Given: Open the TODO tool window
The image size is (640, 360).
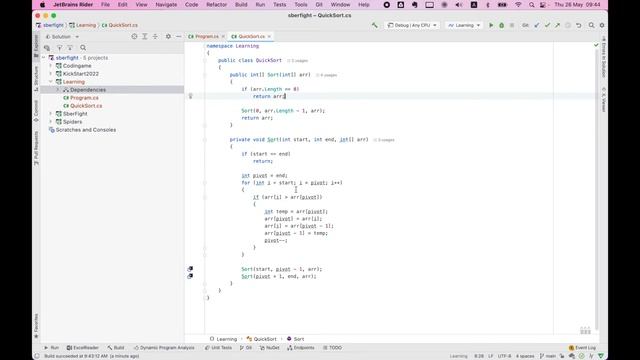Looking at the screenshot, I should (x=332, y=348).
